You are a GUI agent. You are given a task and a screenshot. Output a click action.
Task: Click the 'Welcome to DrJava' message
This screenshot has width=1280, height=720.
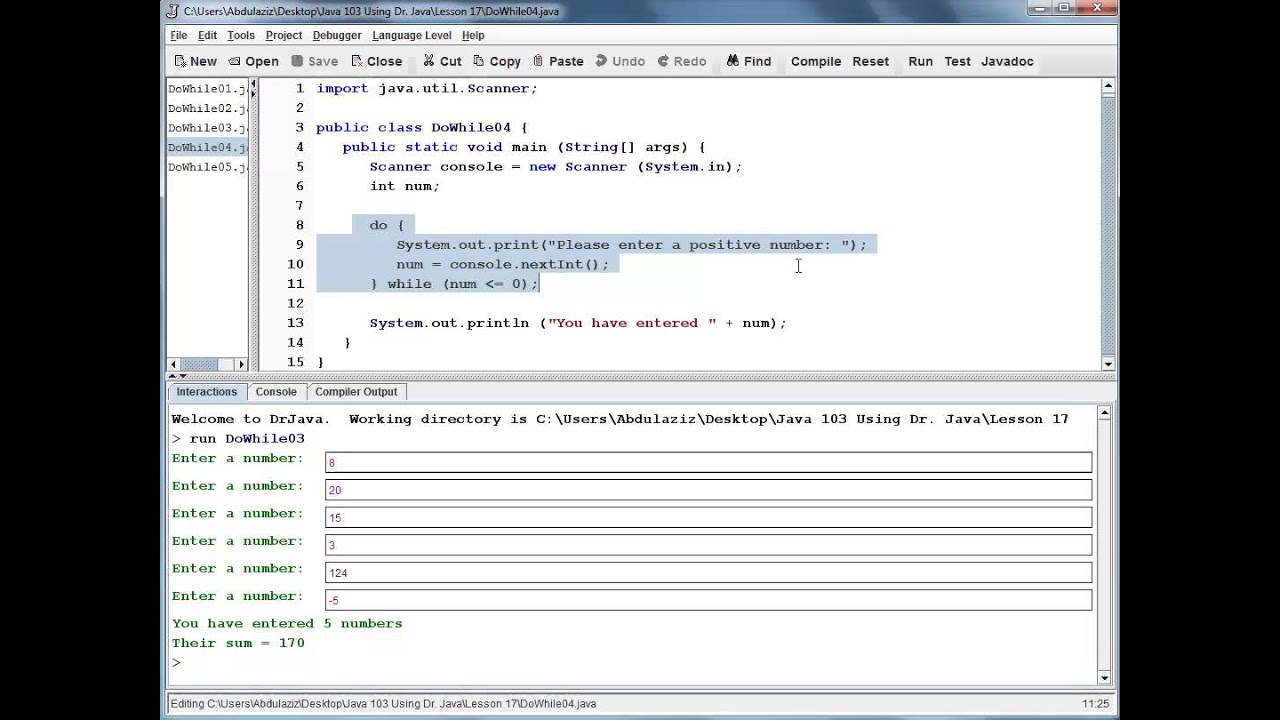click(x=620, y=419)
